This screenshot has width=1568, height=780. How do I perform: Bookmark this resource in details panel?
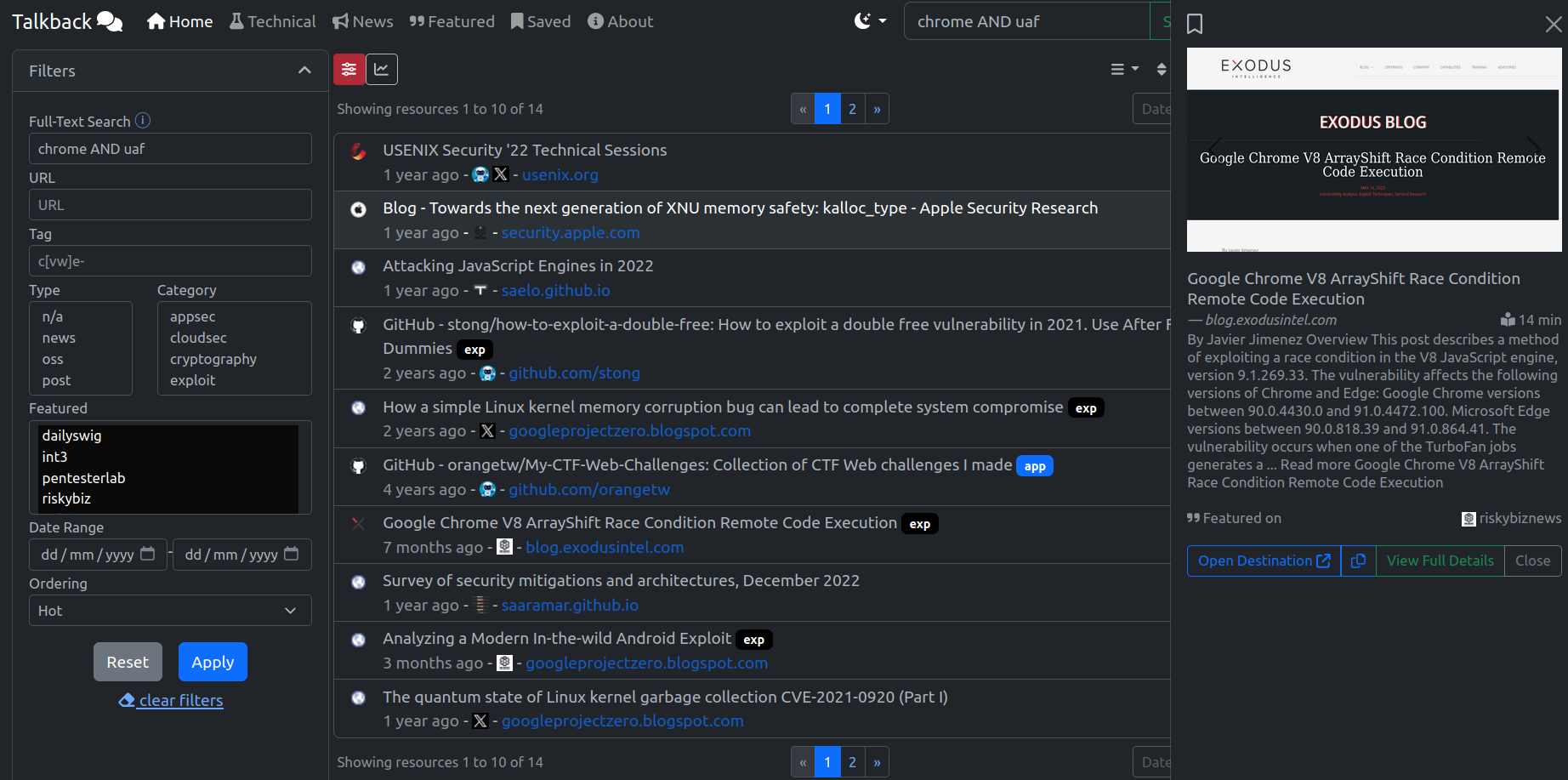coord(1195,24)
